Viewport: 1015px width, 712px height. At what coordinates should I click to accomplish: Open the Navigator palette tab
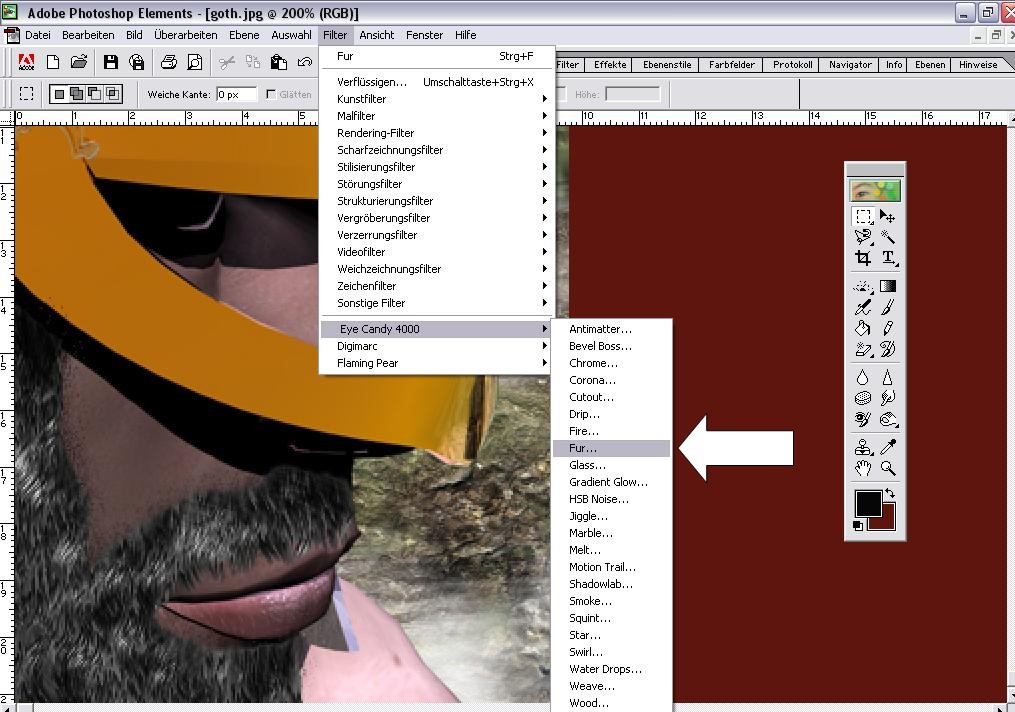[850, 65]
